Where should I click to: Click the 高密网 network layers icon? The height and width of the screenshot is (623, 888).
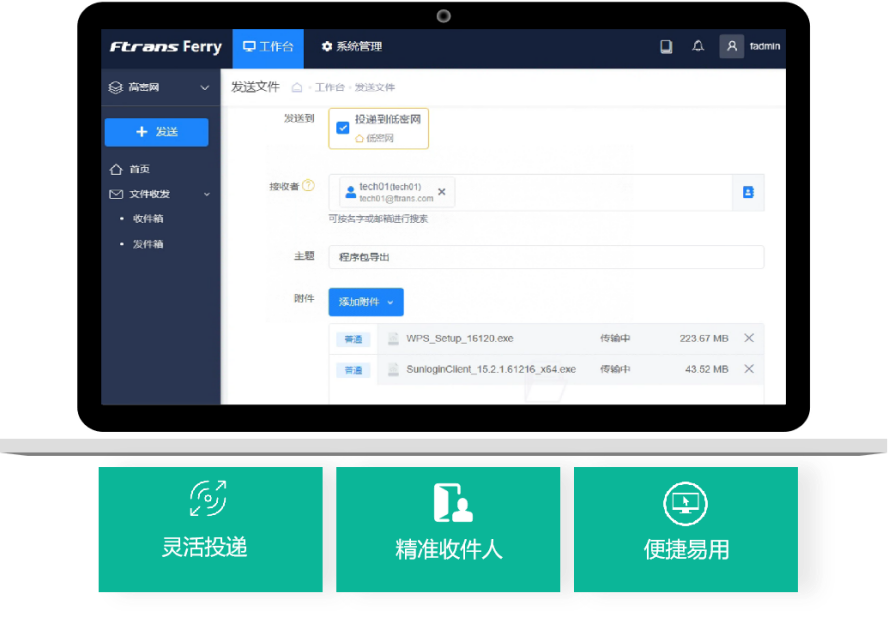click(113, 87)
